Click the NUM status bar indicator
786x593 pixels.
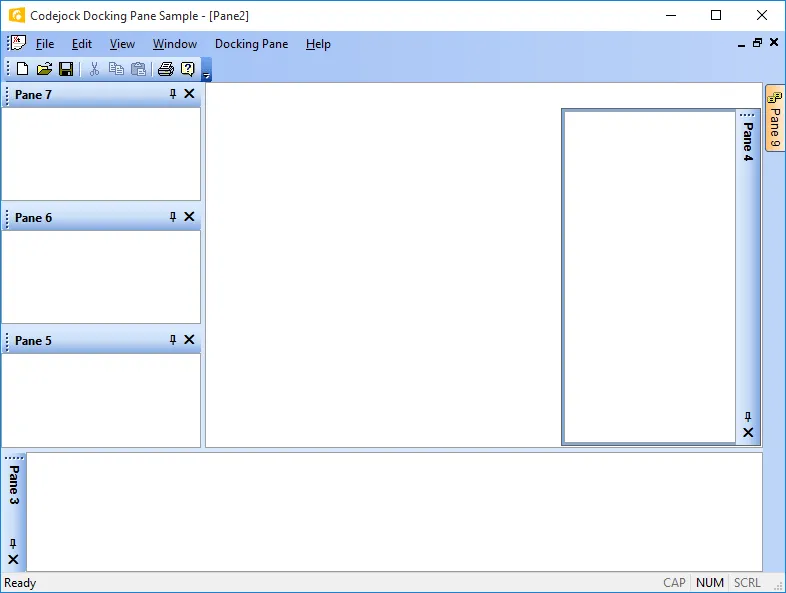pyautogui.click(x=709, y=582)
